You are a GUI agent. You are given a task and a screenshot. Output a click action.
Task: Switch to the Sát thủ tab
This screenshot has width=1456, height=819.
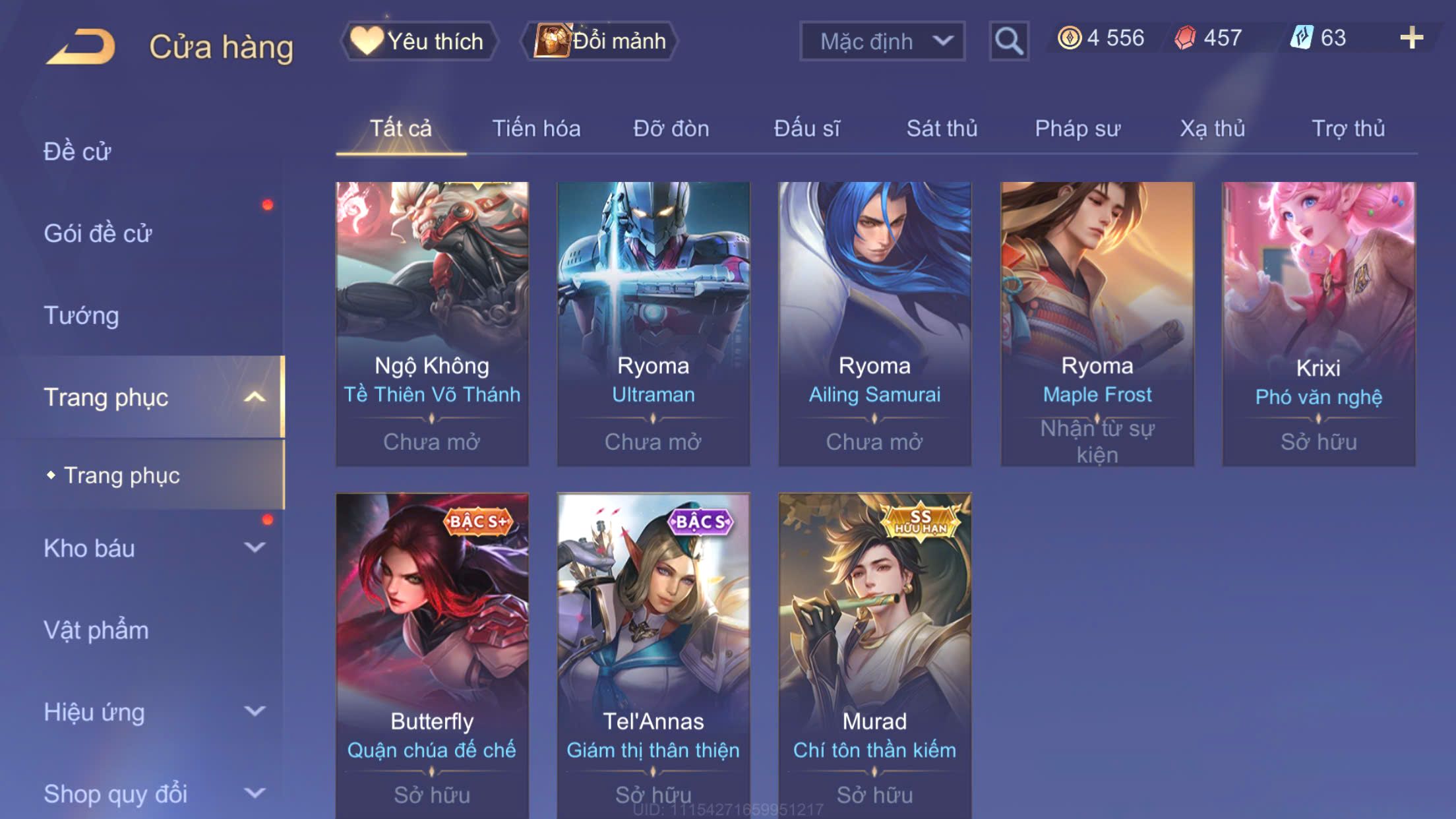click(x=942, y=128)
